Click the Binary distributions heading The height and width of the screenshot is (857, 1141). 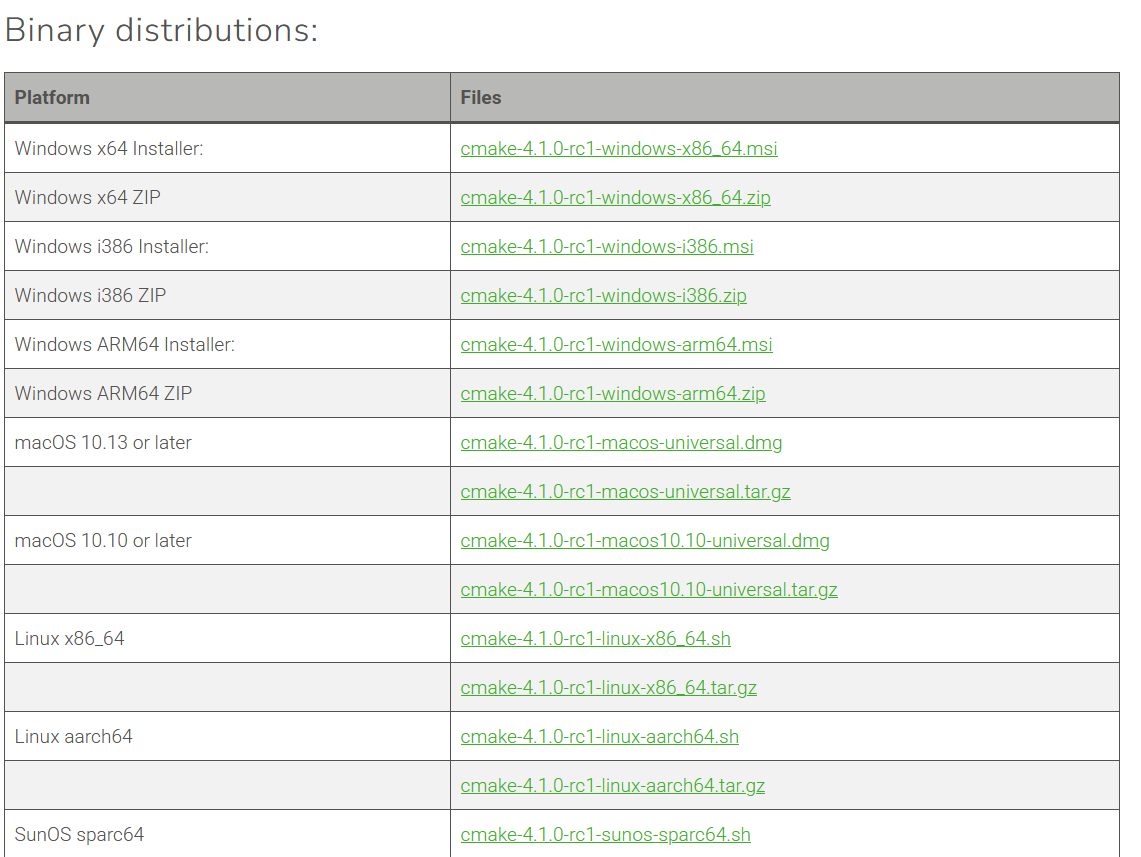pos(161,30)
